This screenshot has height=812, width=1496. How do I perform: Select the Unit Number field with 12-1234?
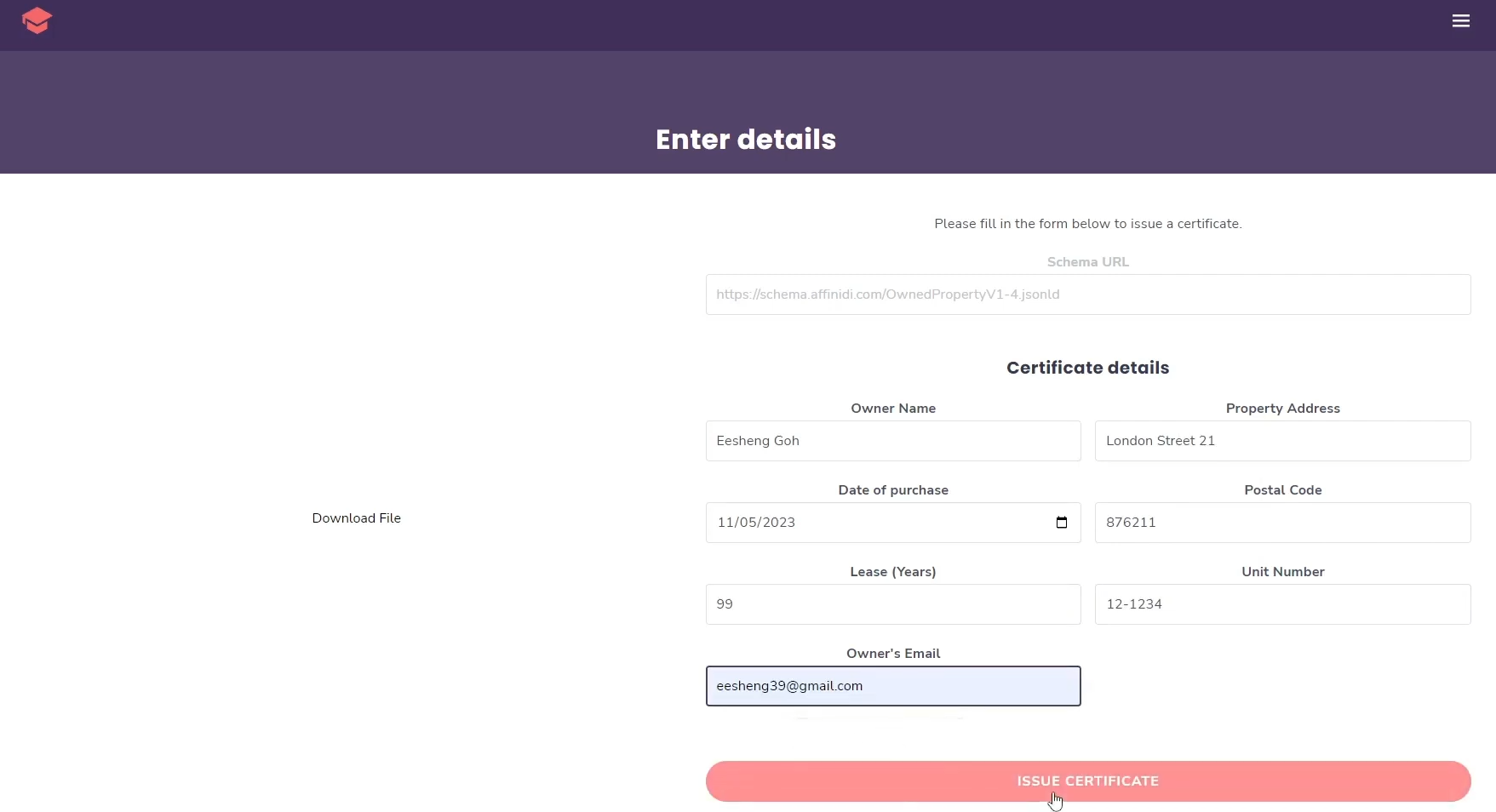tap(1281, 604)
